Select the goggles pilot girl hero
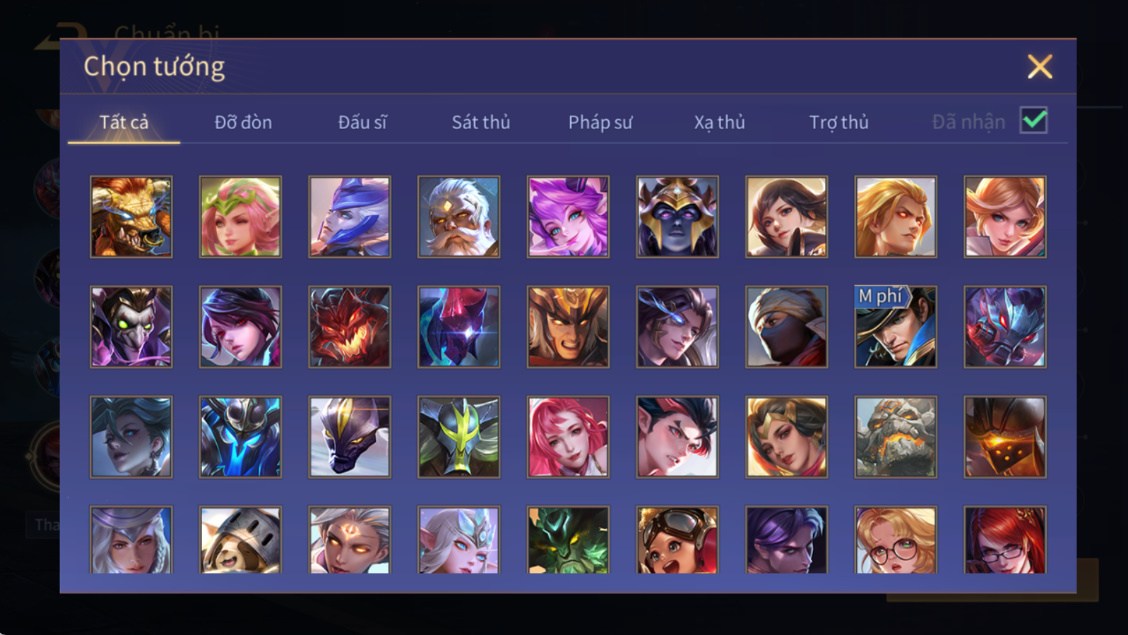This screenshot has height=635, width=1128. (677, 539)
